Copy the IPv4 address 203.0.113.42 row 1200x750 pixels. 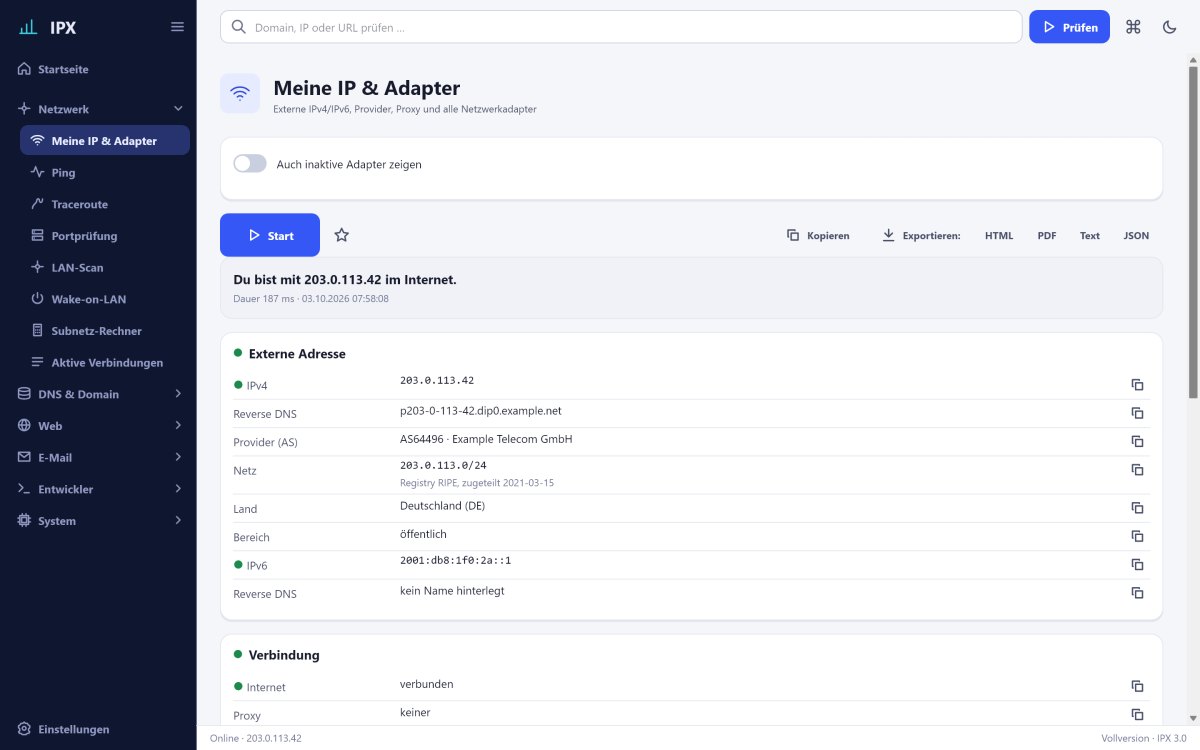click(x=1137, y=385)
